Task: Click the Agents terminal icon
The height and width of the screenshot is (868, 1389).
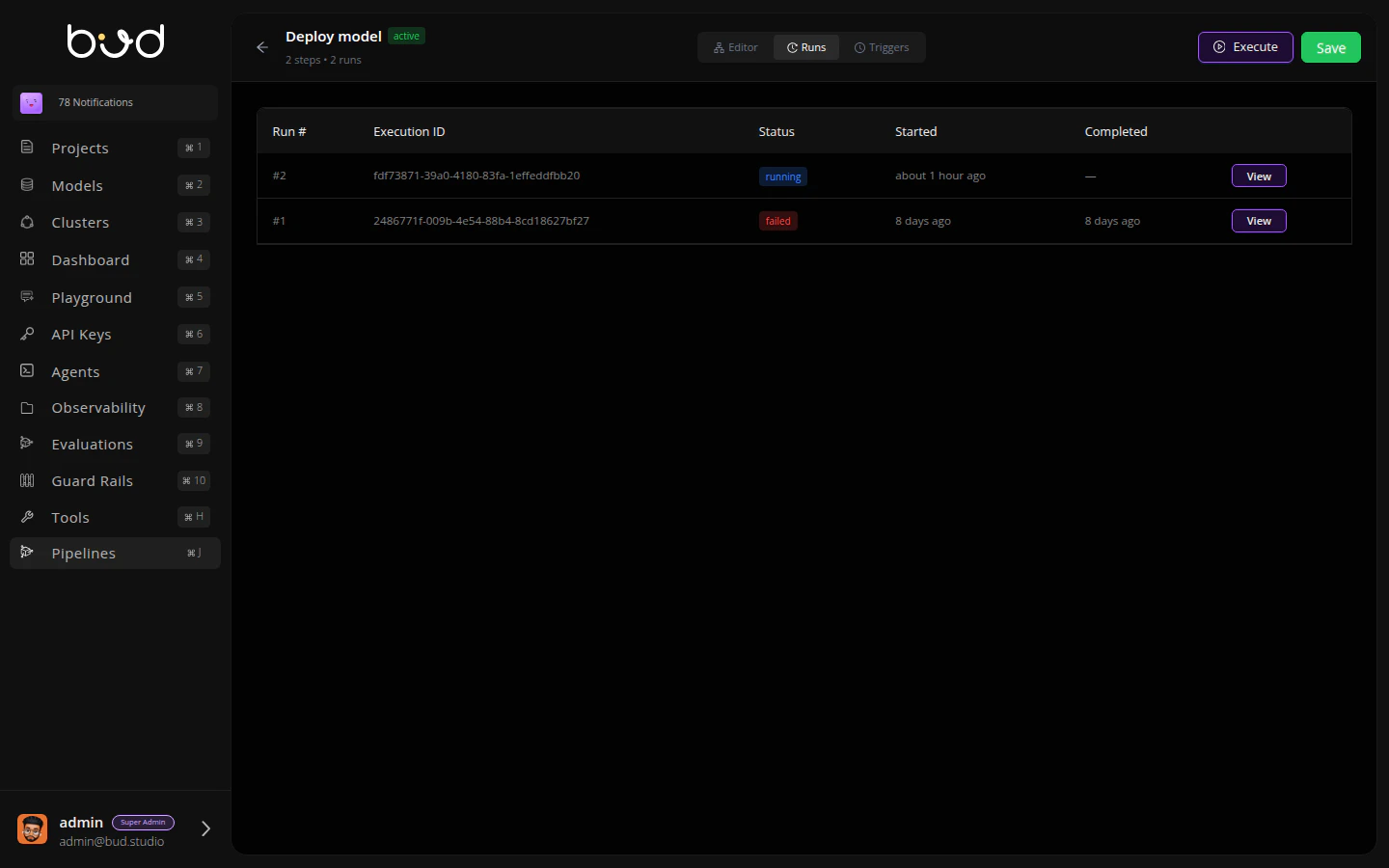Action: 27,371
